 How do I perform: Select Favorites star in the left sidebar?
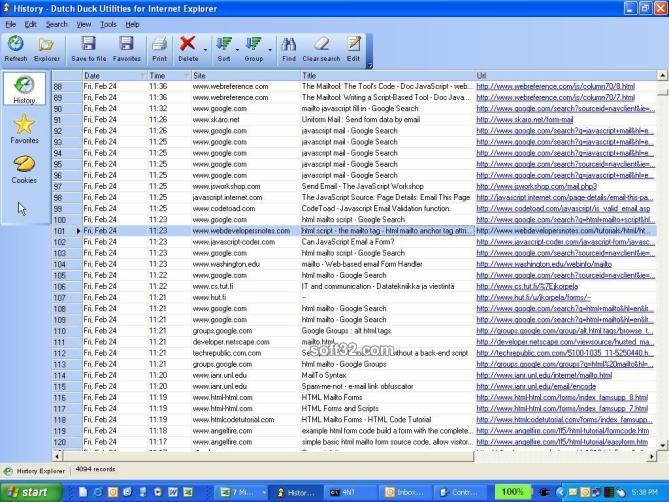click(x=24, y=129)
